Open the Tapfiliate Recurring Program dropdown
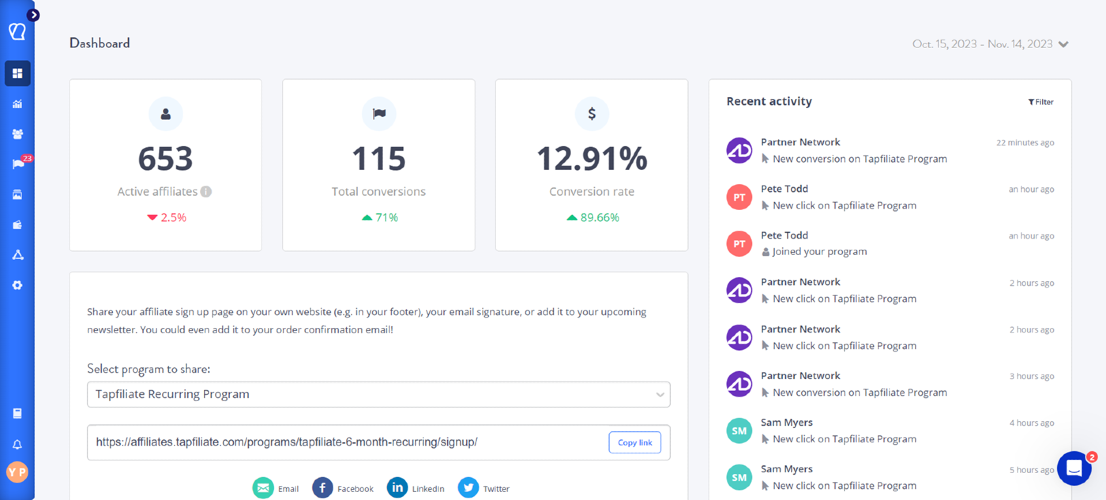The image size is (1106, 500). pyautogui.click(x=379, y=394)
